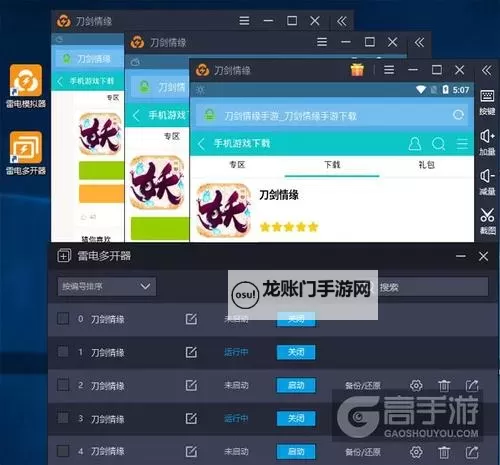Collapse the sidebar of the middle emulator window
500x465 pixels.
tap(419, 42)
